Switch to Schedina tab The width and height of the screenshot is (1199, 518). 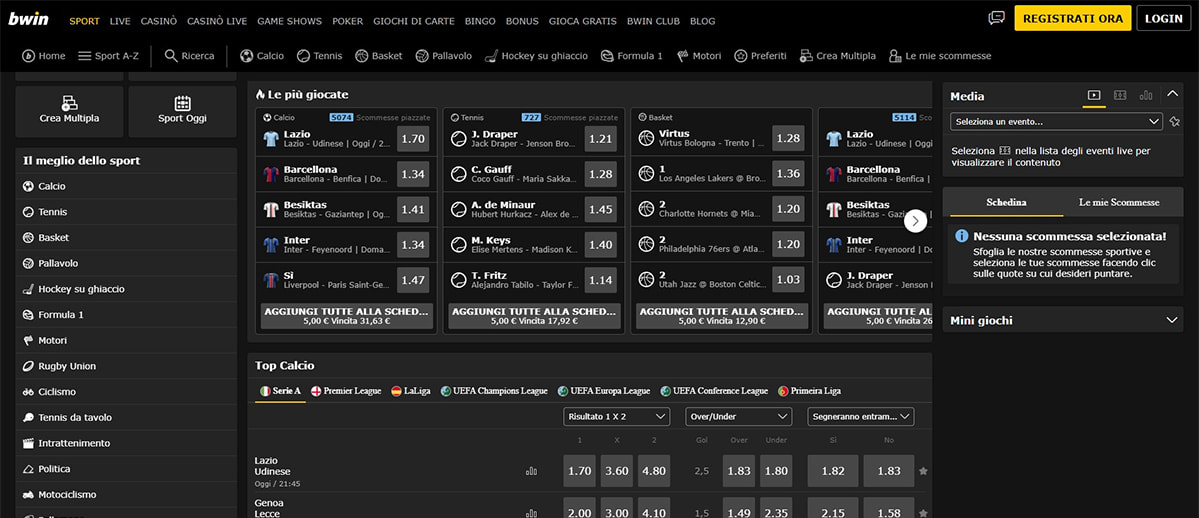coord(1006,203)
